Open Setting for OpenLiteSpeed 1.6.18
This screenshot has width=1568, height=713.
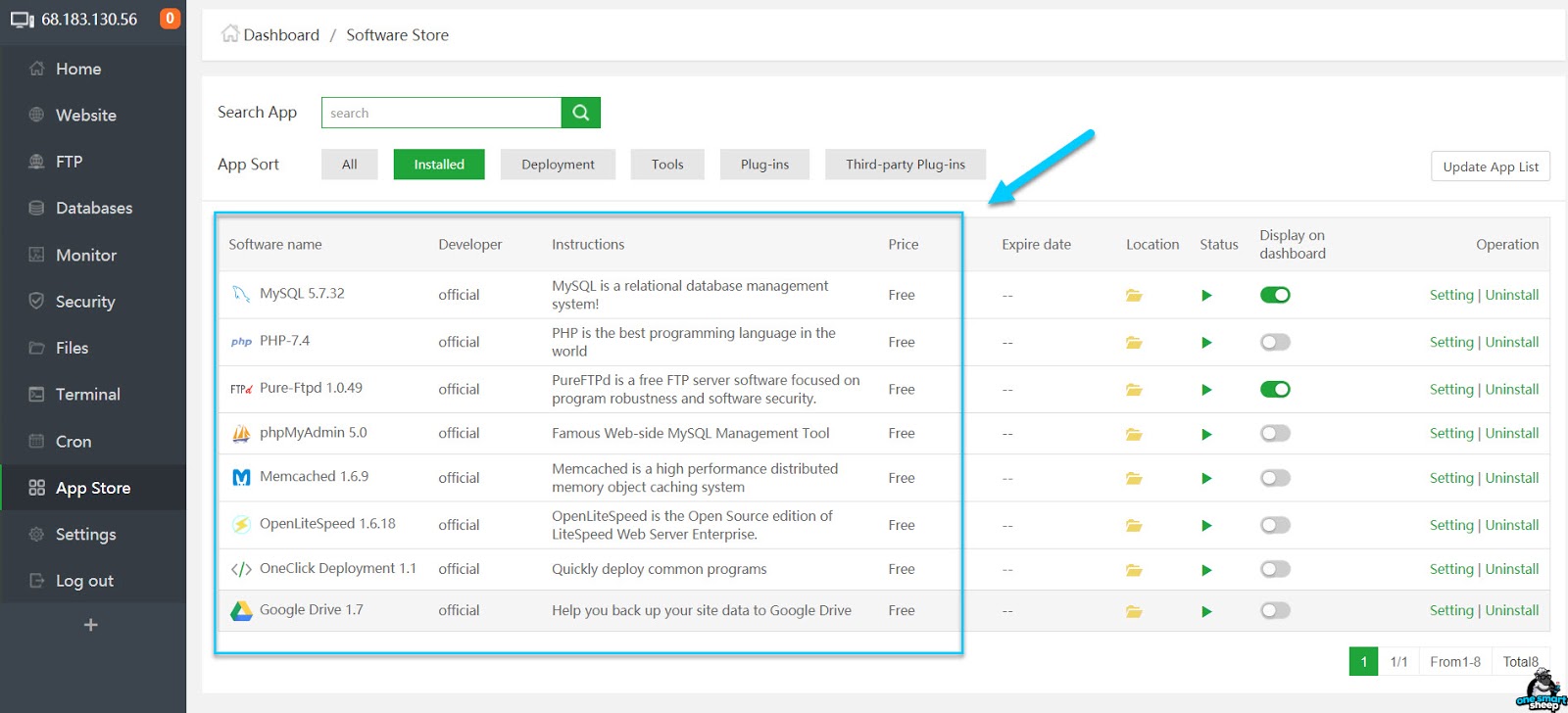click(1451, 525)
